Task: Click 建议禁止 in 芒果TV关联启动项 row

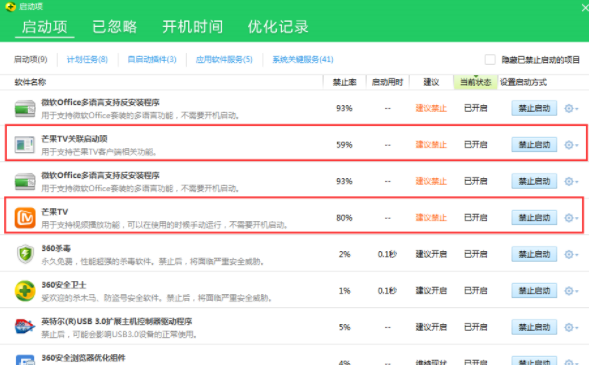Action: click(431, 145)
